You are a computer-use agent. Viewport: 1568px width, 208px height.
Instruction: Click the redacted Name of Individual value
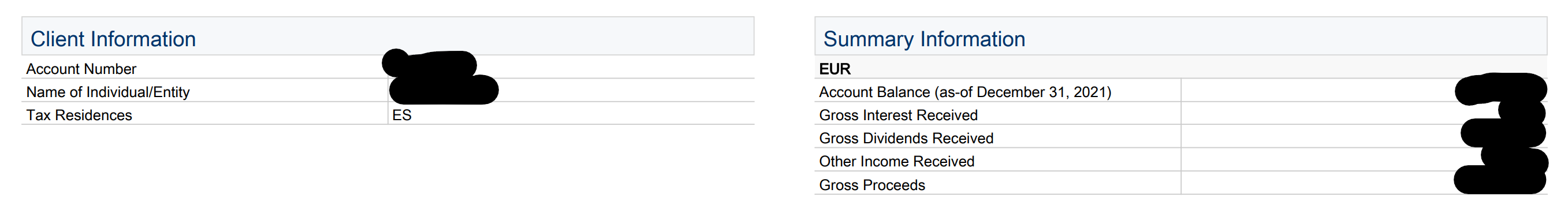pos(444,90)
